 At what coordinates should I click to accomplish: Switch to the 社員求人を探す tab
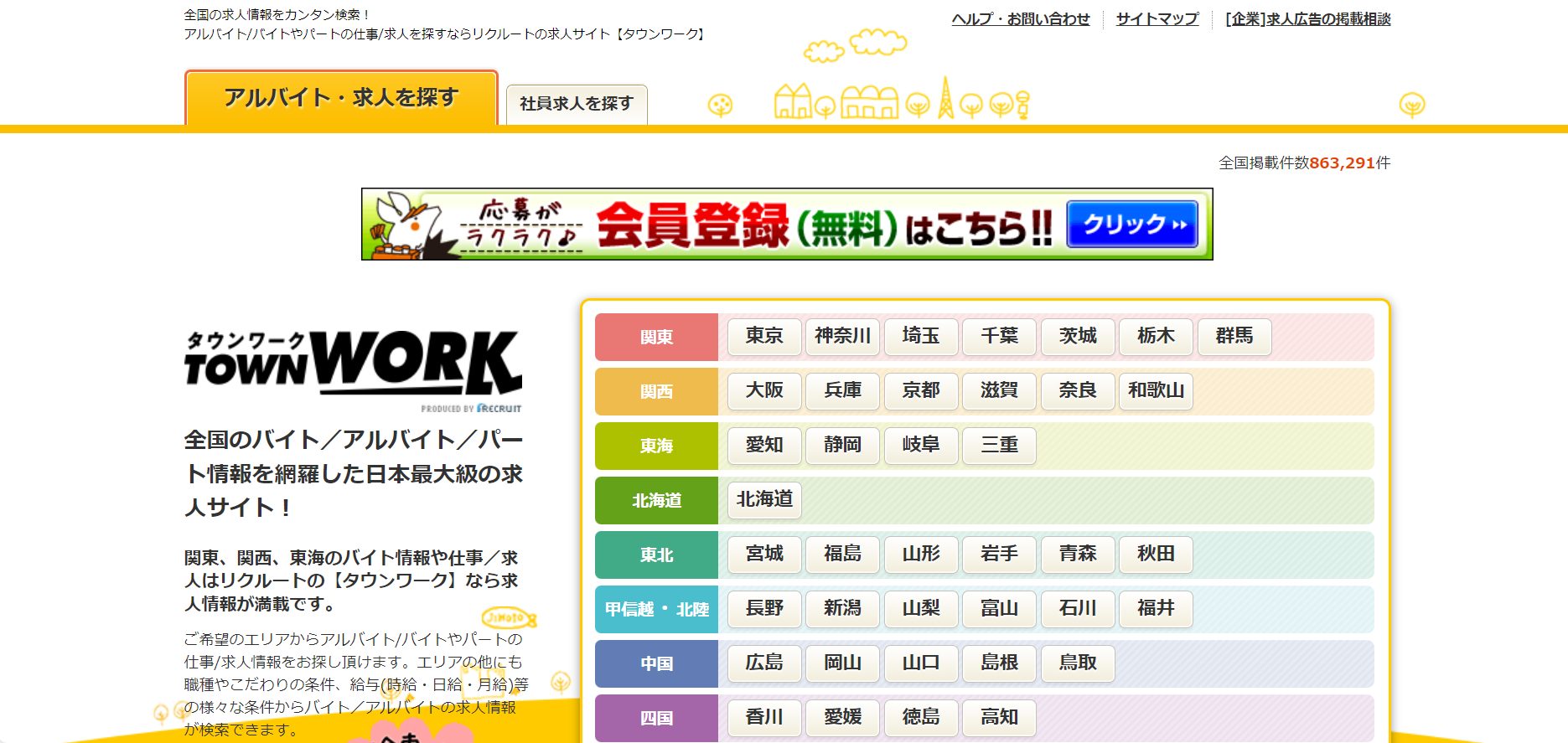pos(576,104)
